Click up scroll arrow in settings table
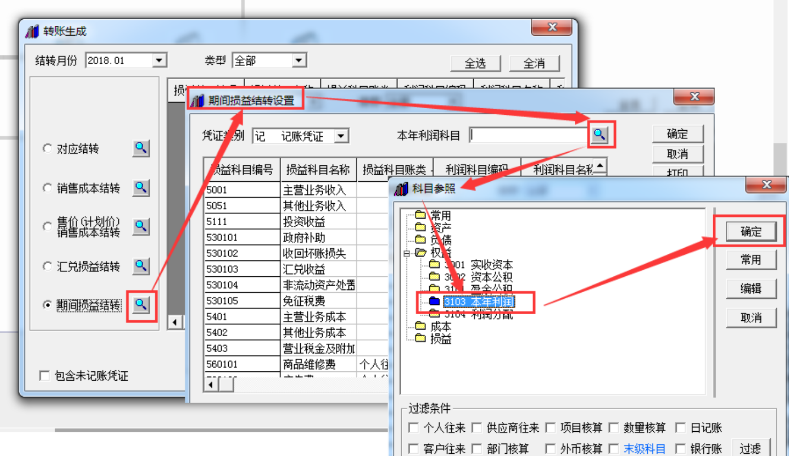This screenshot has height=456, width=789. tap(600, 165)
